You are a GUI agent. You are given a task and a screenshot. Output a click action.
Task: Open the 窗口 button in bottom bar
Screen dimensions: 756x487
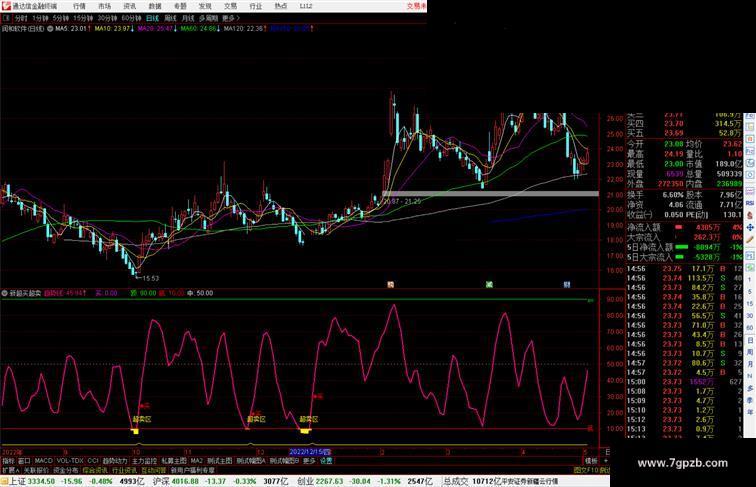[24, 461]
